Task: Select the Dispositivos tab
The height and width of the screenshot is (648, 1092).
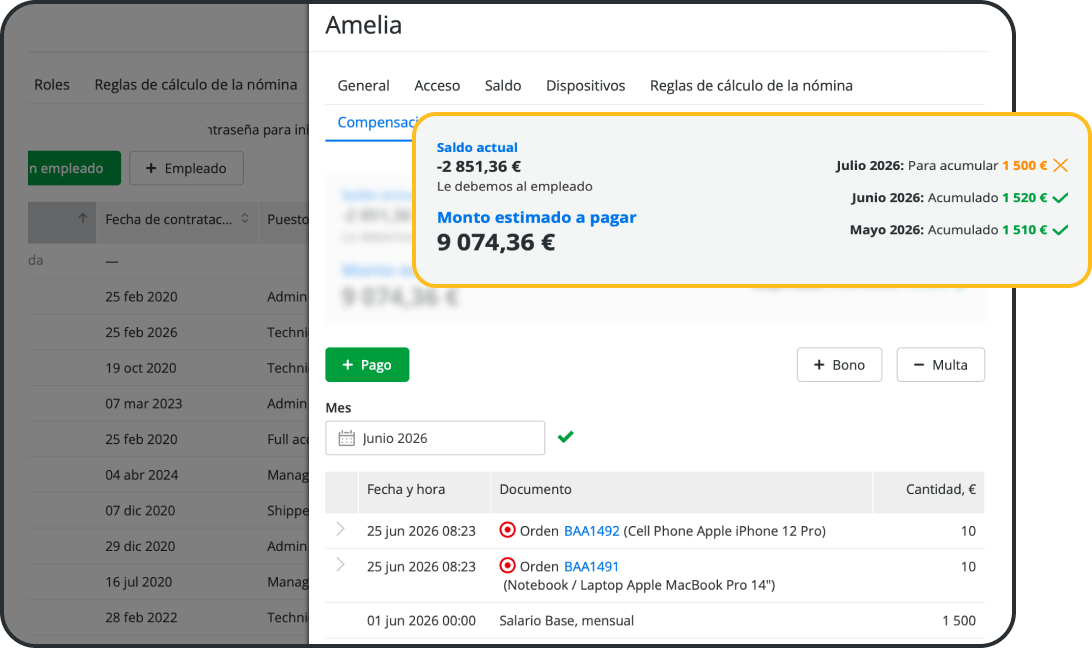Action: 585,86
